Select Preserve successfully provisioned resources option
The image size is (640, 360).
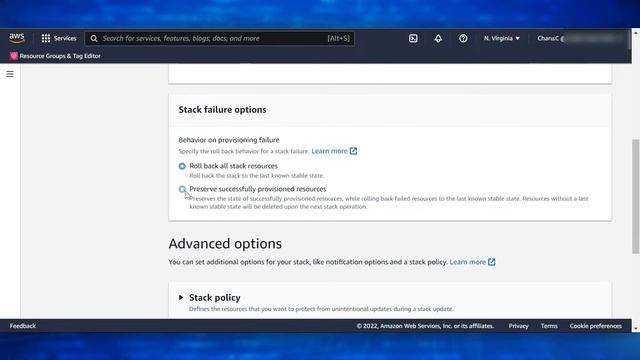point(182,189)
